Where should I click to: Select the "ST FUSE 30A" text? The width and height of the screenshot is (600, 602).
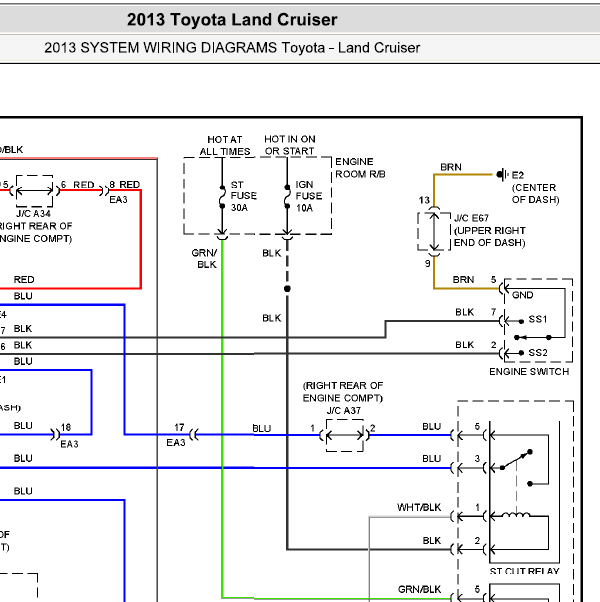coord(243,196)
